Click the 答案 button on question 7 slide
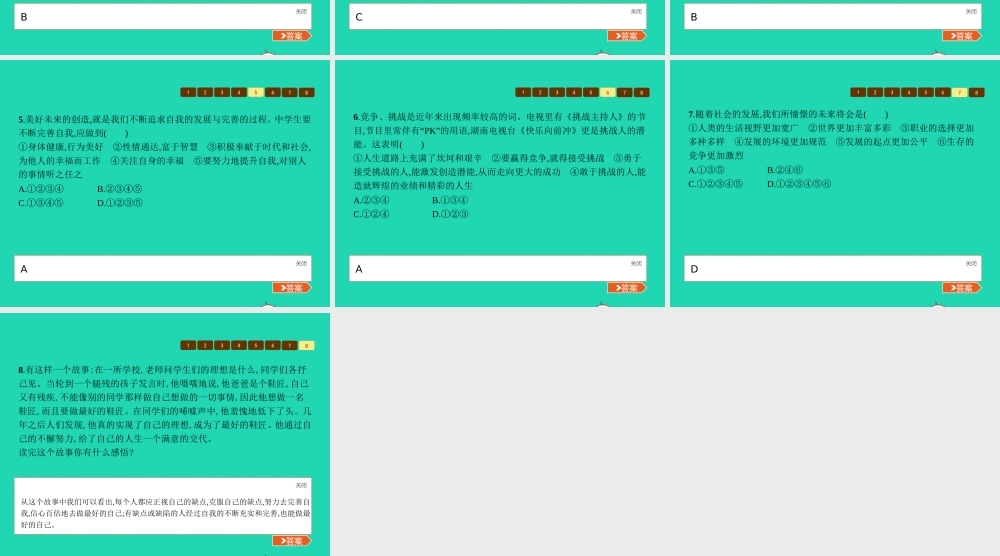The width and height of the screenshot is (1000, 556). point(961,288)
